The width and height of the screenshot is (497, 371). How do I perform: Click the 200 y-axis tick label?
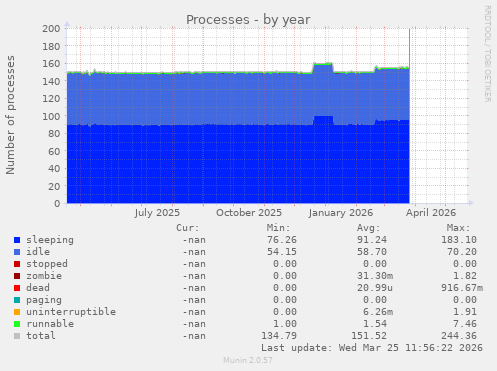coord(51,29)
